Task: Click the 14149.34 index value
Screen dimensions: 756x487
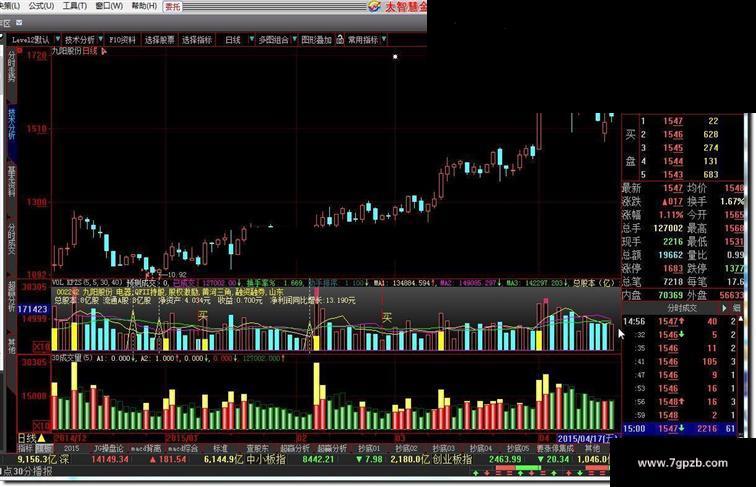Action: click(x=110, y=460)
